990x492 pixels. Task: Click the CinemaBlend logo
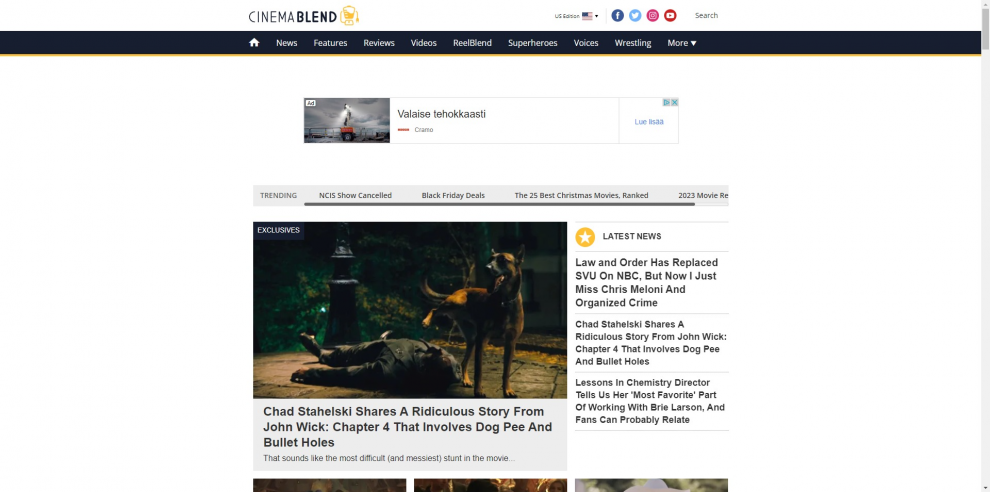304,16
